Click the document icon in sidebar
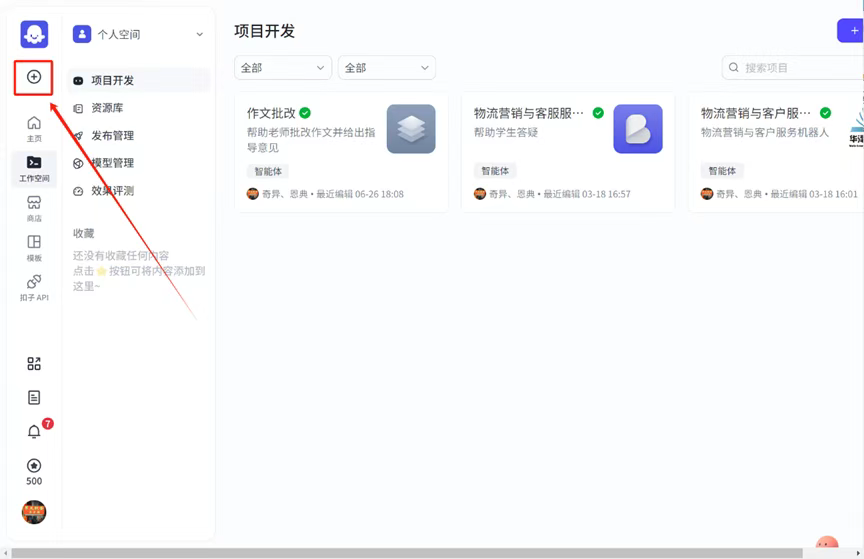This screenshot has width=864, height=559. tap(34, 397)
